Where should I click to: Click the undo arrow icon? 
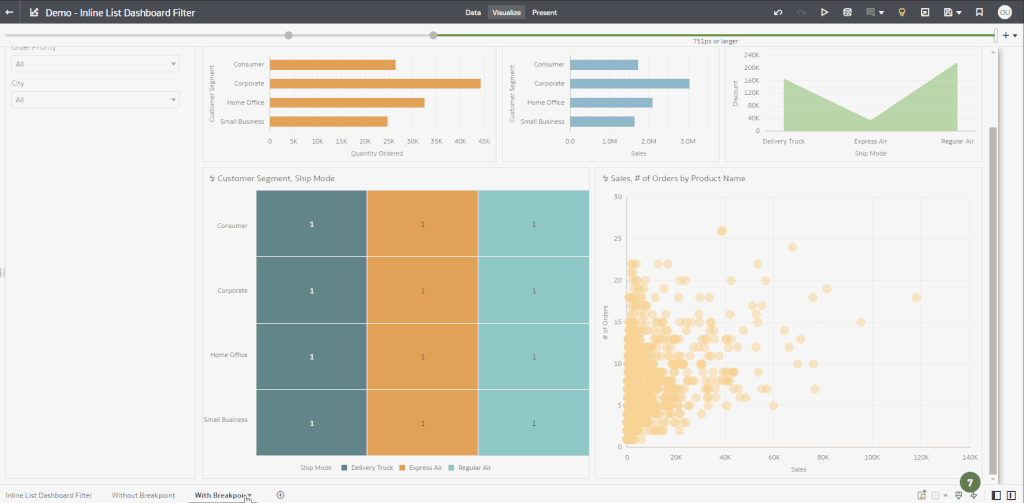click(x=778, y=13)
